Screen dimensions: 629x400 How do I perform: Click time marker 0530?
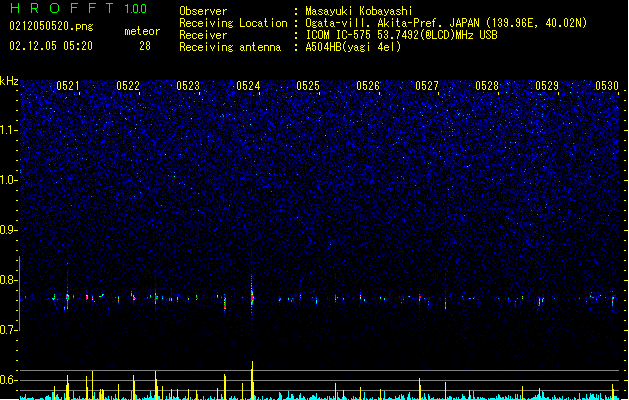coord(607,86)
